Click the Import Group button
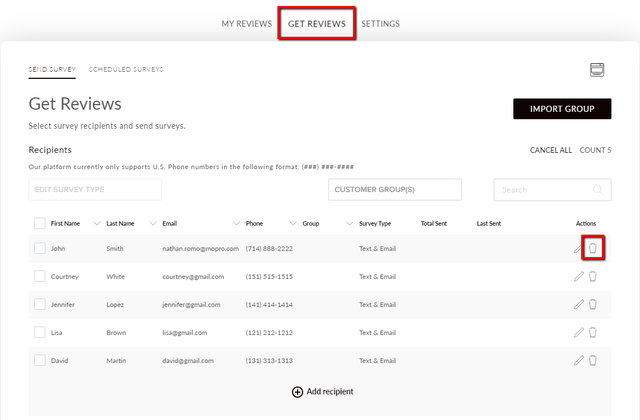This screenshot has height=420, width=640. 562,109
